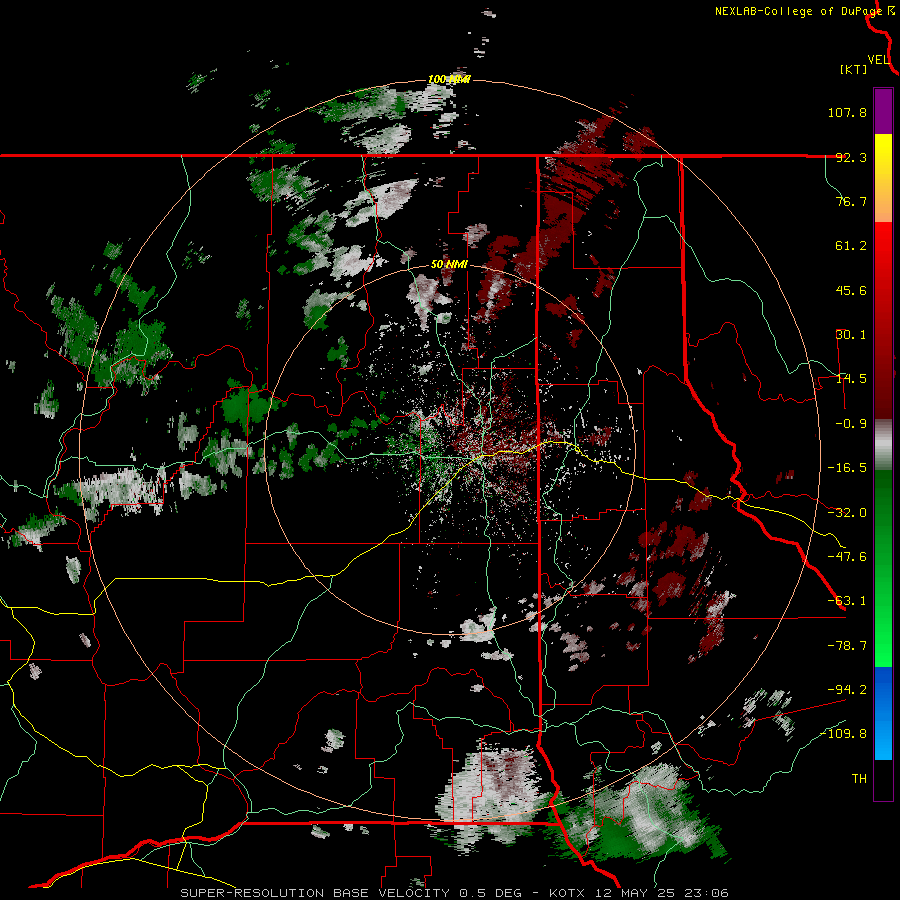Click the -109.8 velocity scale value
Screen dimensions: 900x900
[843, 734]
